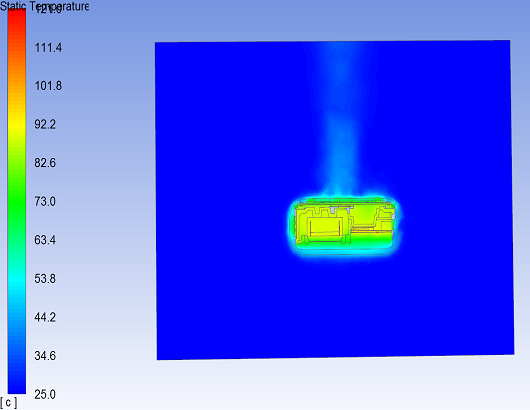Select the 25.0 minimum legend value
Screen dimensions: 530x410
click(x=45, y=394)
